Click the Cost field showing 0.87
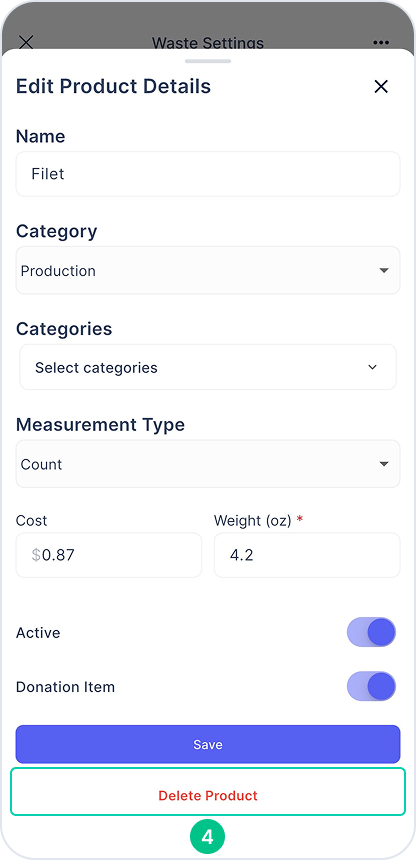416x860 pixels. point(109,555)
